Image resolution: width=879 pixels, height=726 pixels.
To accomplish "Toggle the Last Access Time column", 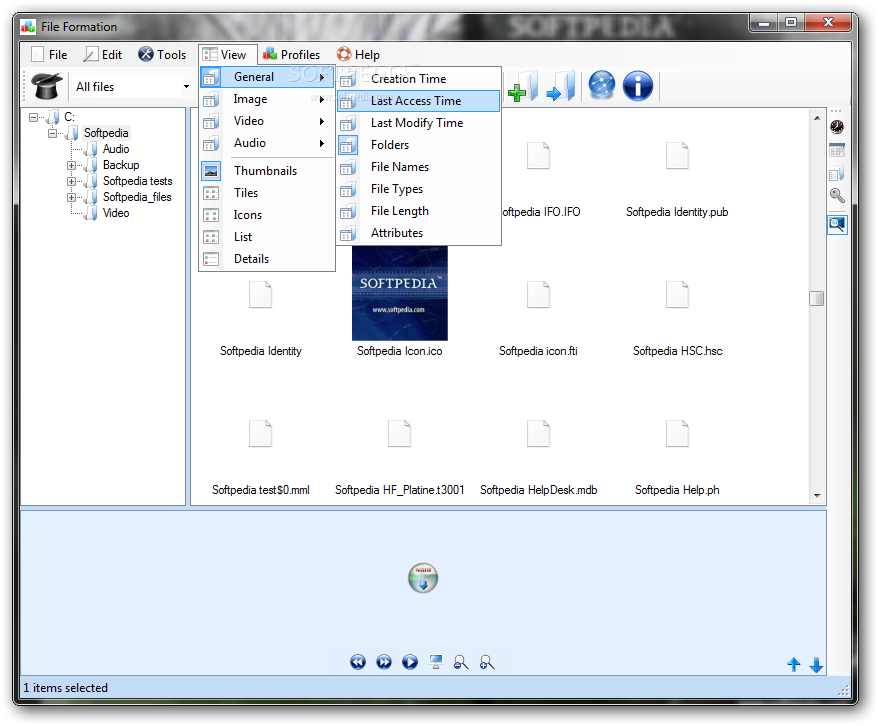I will coord(418,101).
